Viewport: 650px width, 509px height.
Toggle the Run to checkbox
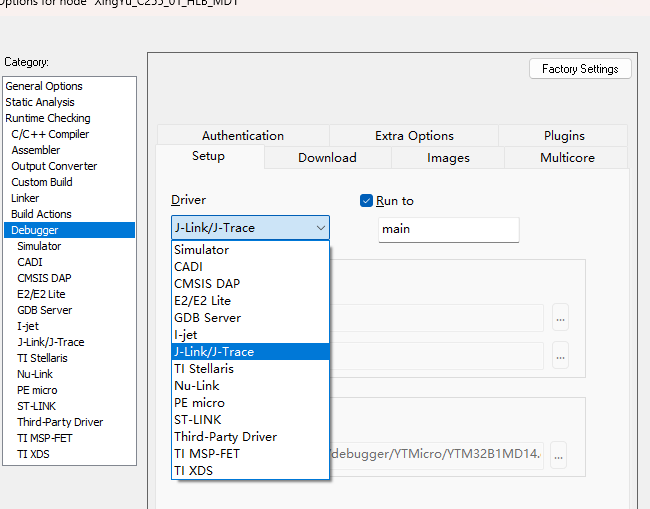click(367, 201)
